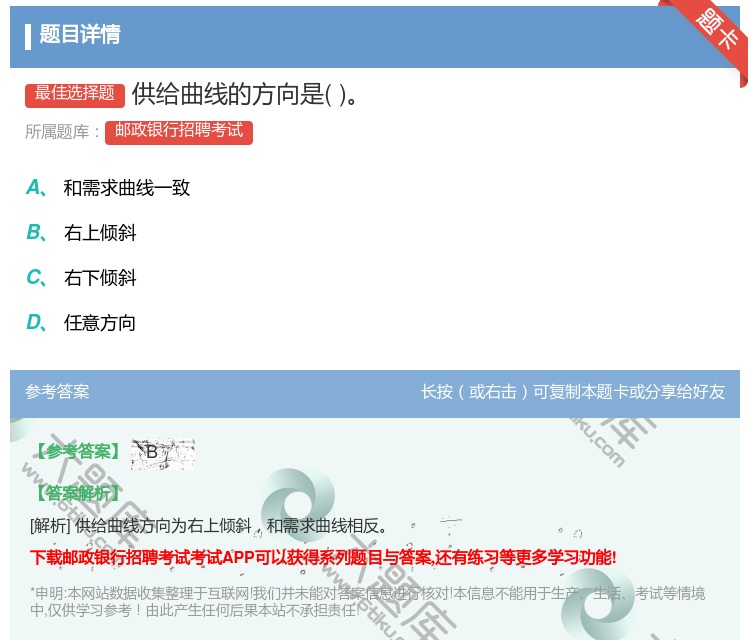Select option A 和需求曲线一致
750x640 pixels.
coord(108,188)
